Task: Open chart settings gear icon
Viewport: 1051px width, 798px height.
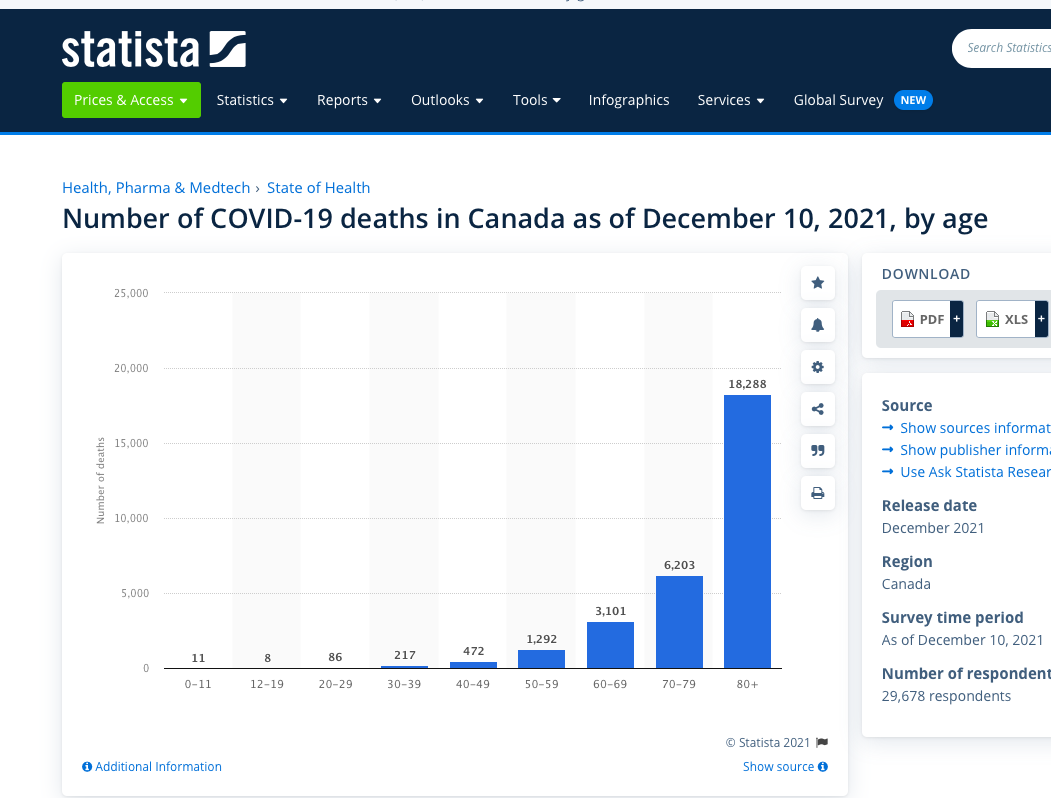Action: point(817,367)
